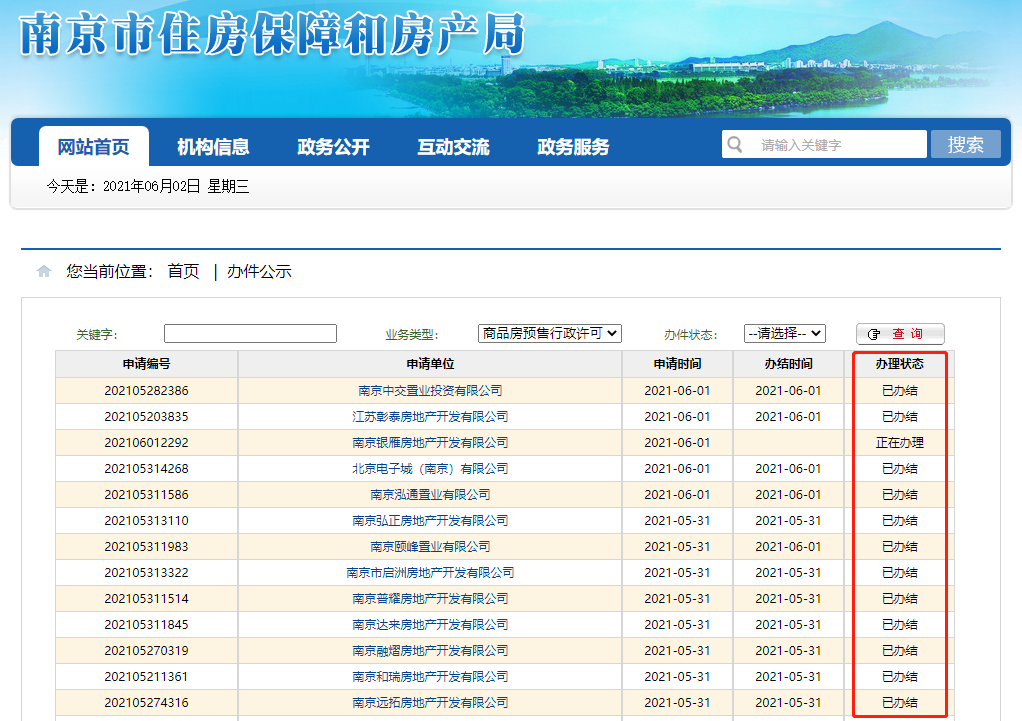Expand the 办件状态 dropdown
Viewport: 1022px width, 721px height.
coord(784,333)
